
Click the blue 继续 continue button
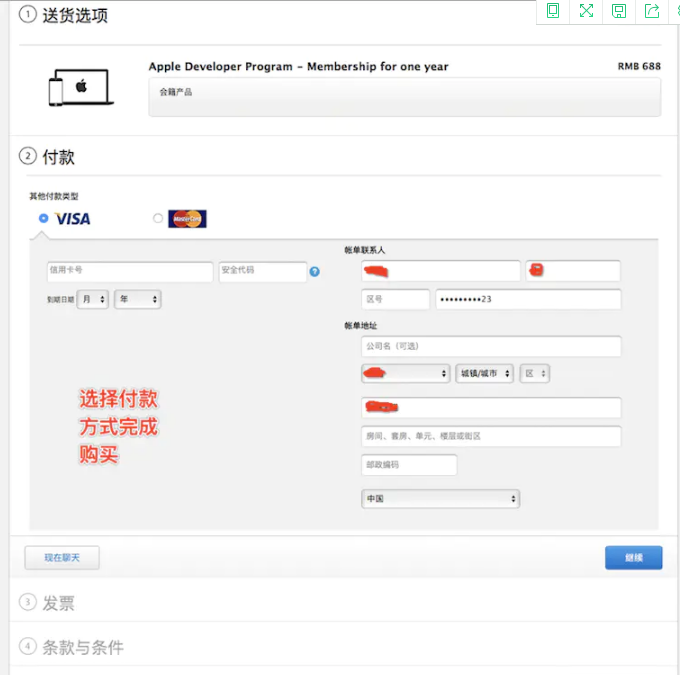click(x=634, y=558)
